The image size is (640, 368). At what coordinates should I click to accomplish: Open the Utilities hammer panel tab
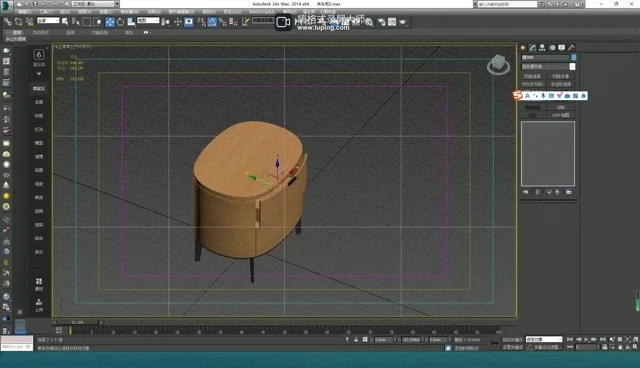[571, 48]
